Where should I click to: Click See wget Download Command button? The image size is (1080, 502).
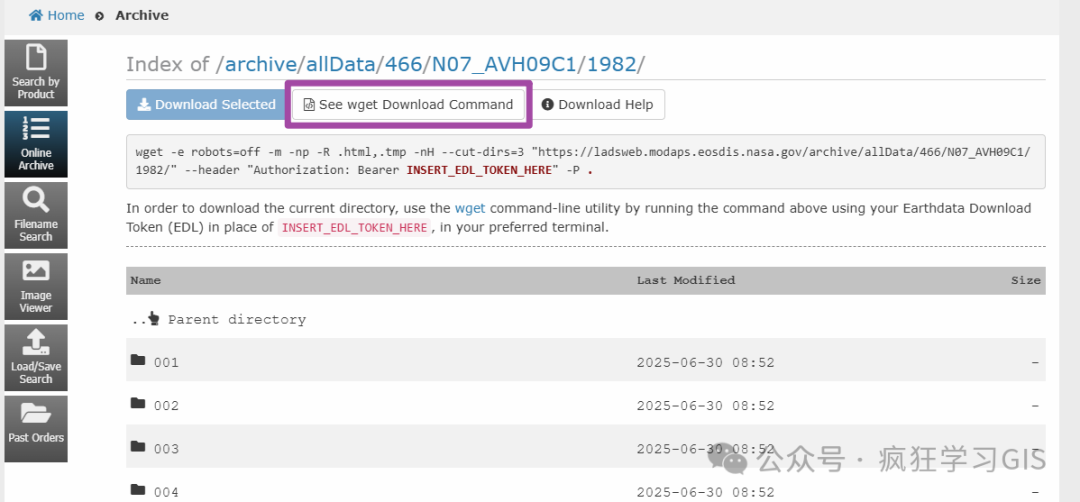[x=408, y=105]
